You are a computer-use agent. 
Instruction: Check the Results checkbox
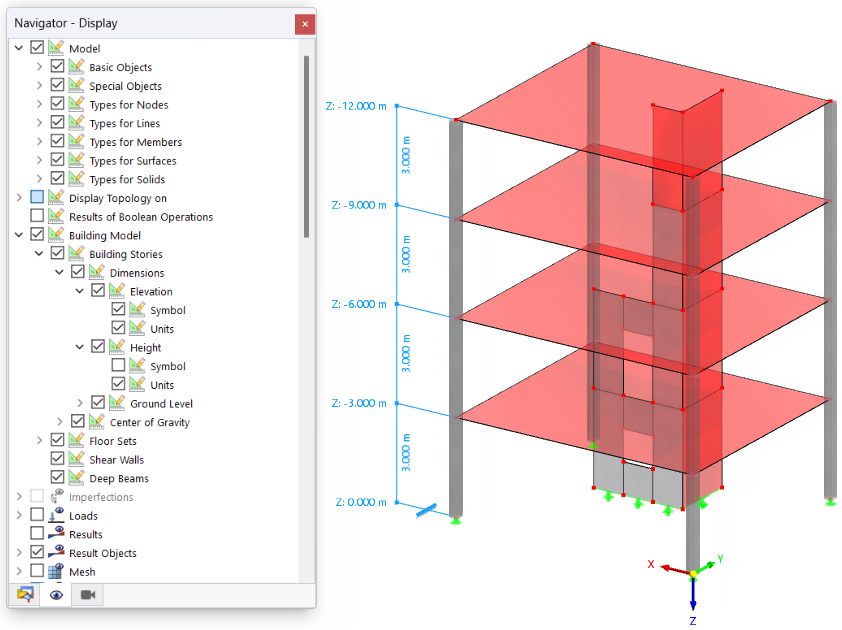pos(37,534)
